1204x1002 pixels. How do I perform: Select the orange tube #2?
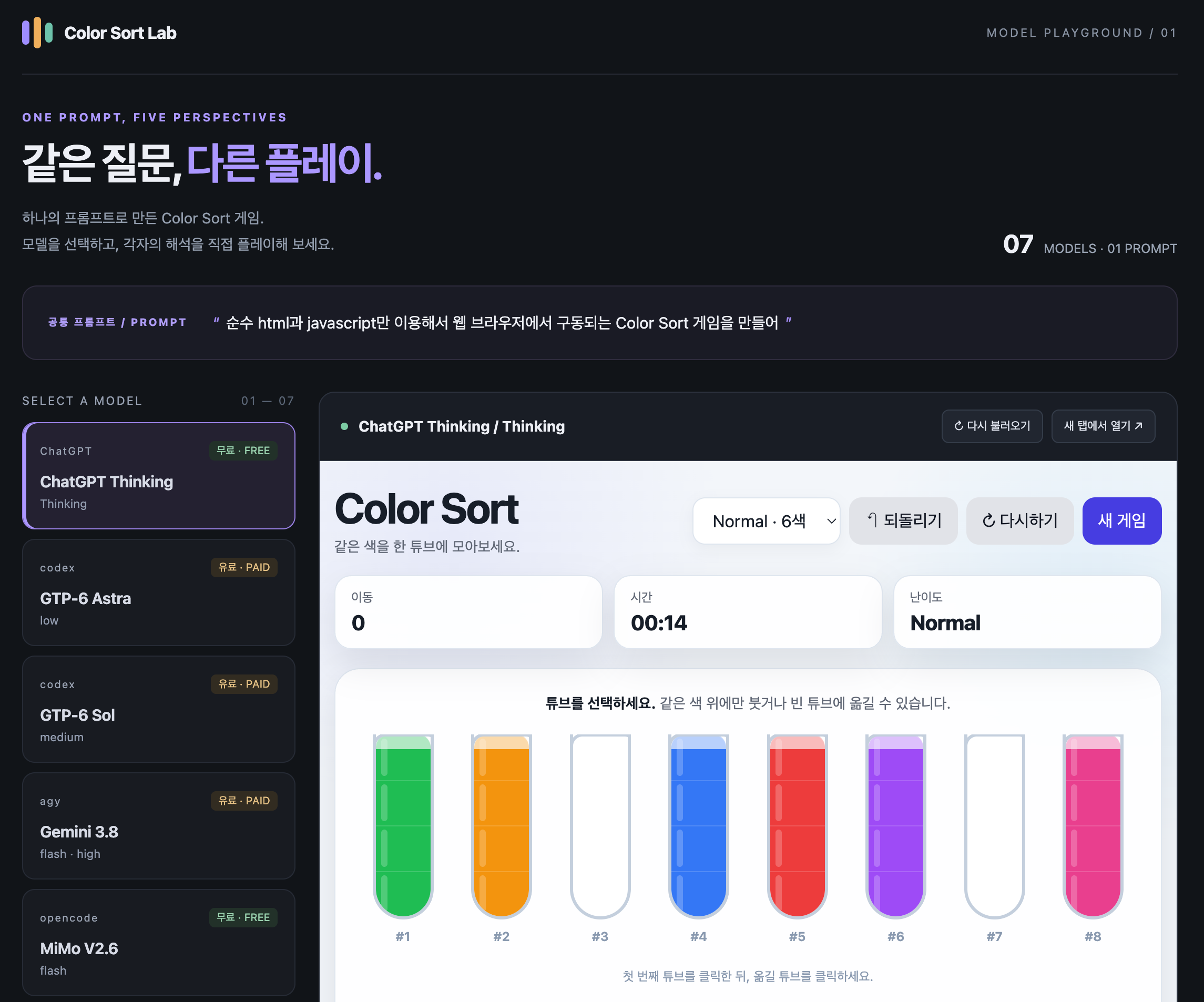coord(502,826)
